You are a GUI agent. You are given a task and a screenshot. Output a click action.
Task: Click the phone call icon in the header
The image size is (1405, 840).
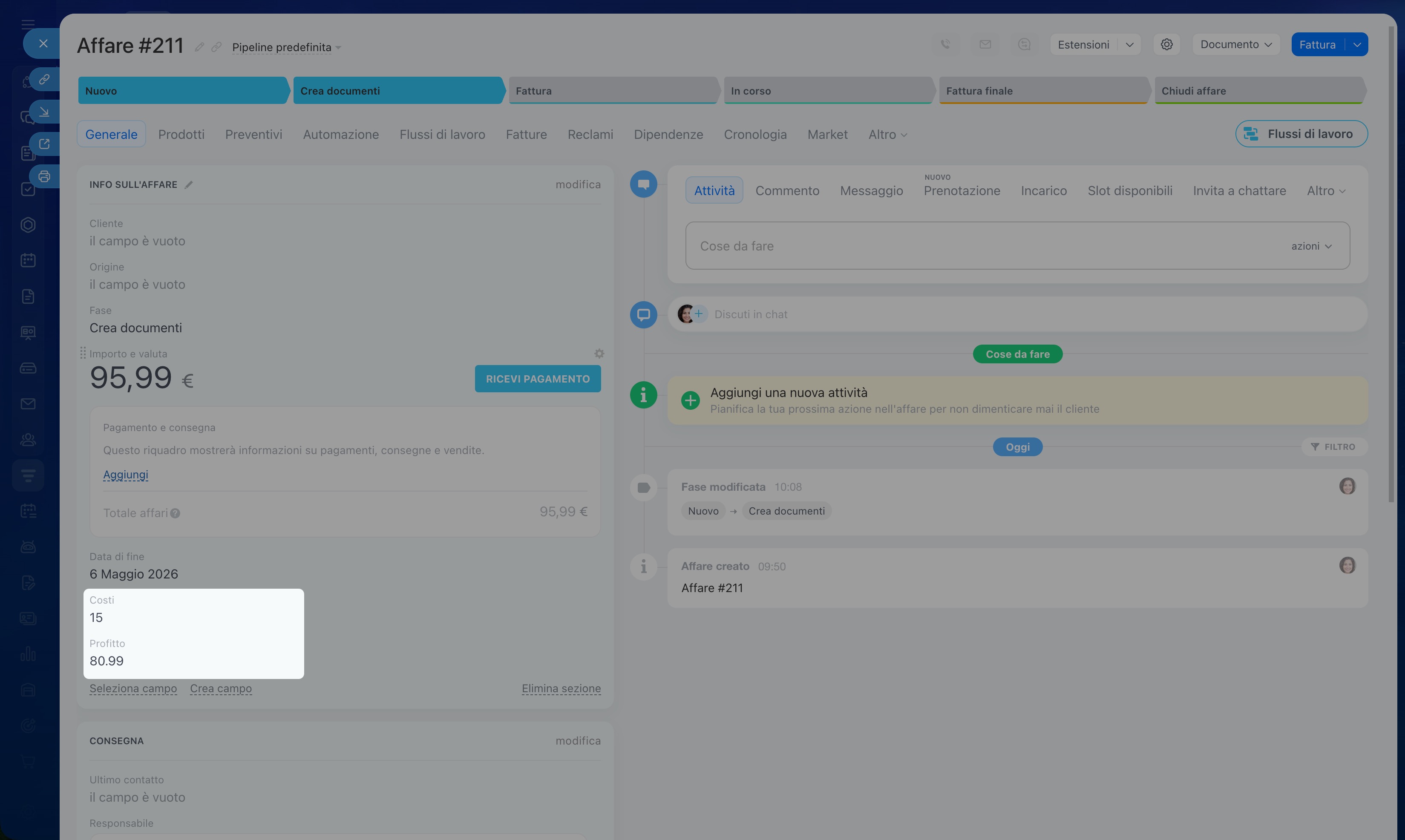(945, 44)
